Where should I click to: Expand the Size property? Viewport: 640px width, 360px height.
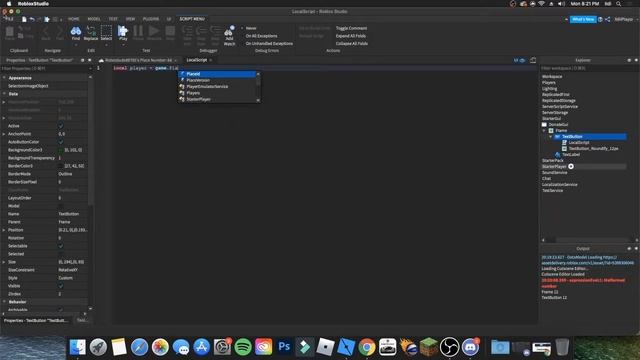click(x=4, y=262)
